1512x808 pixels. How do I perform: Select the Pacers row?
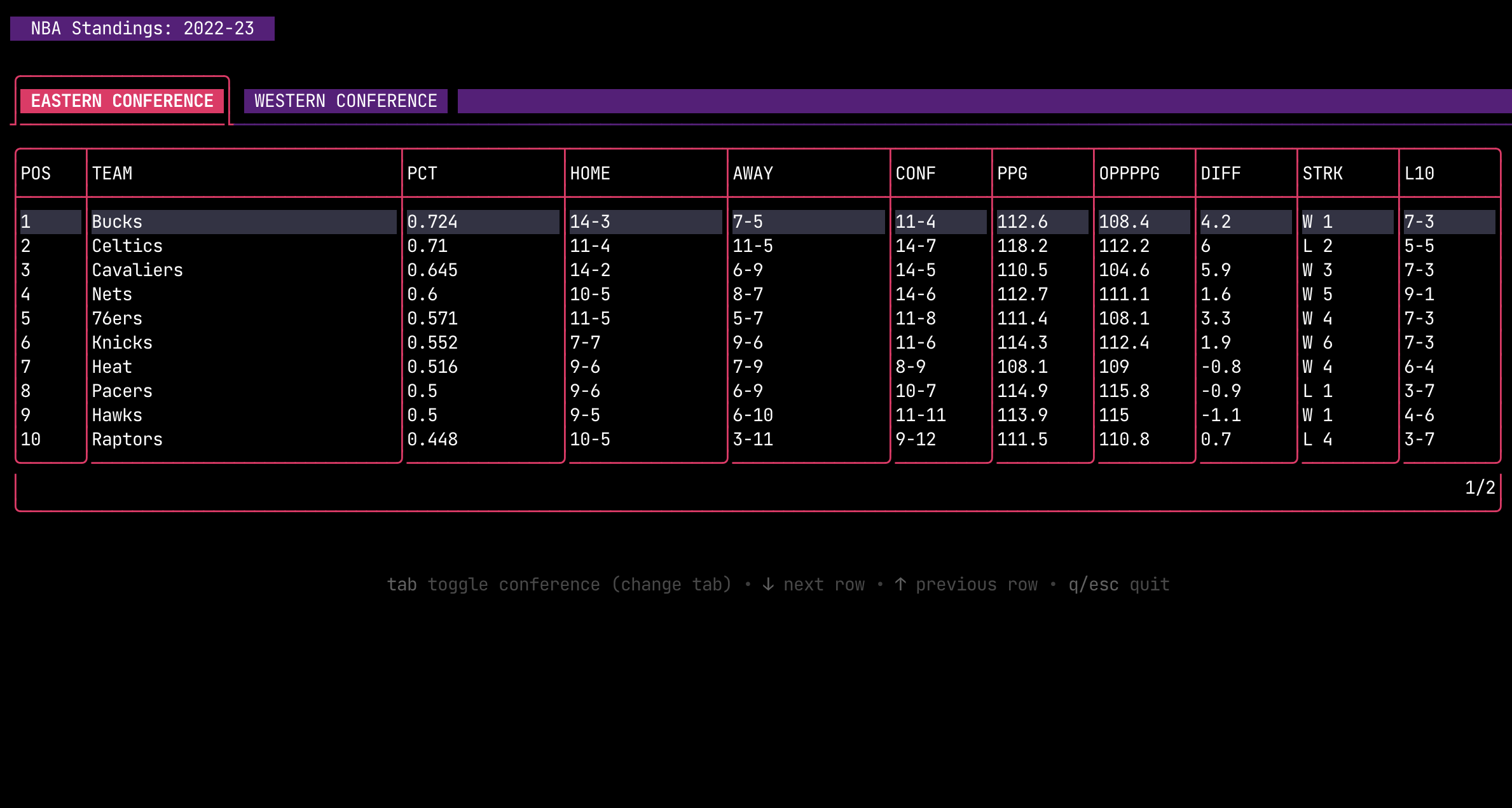122,391
